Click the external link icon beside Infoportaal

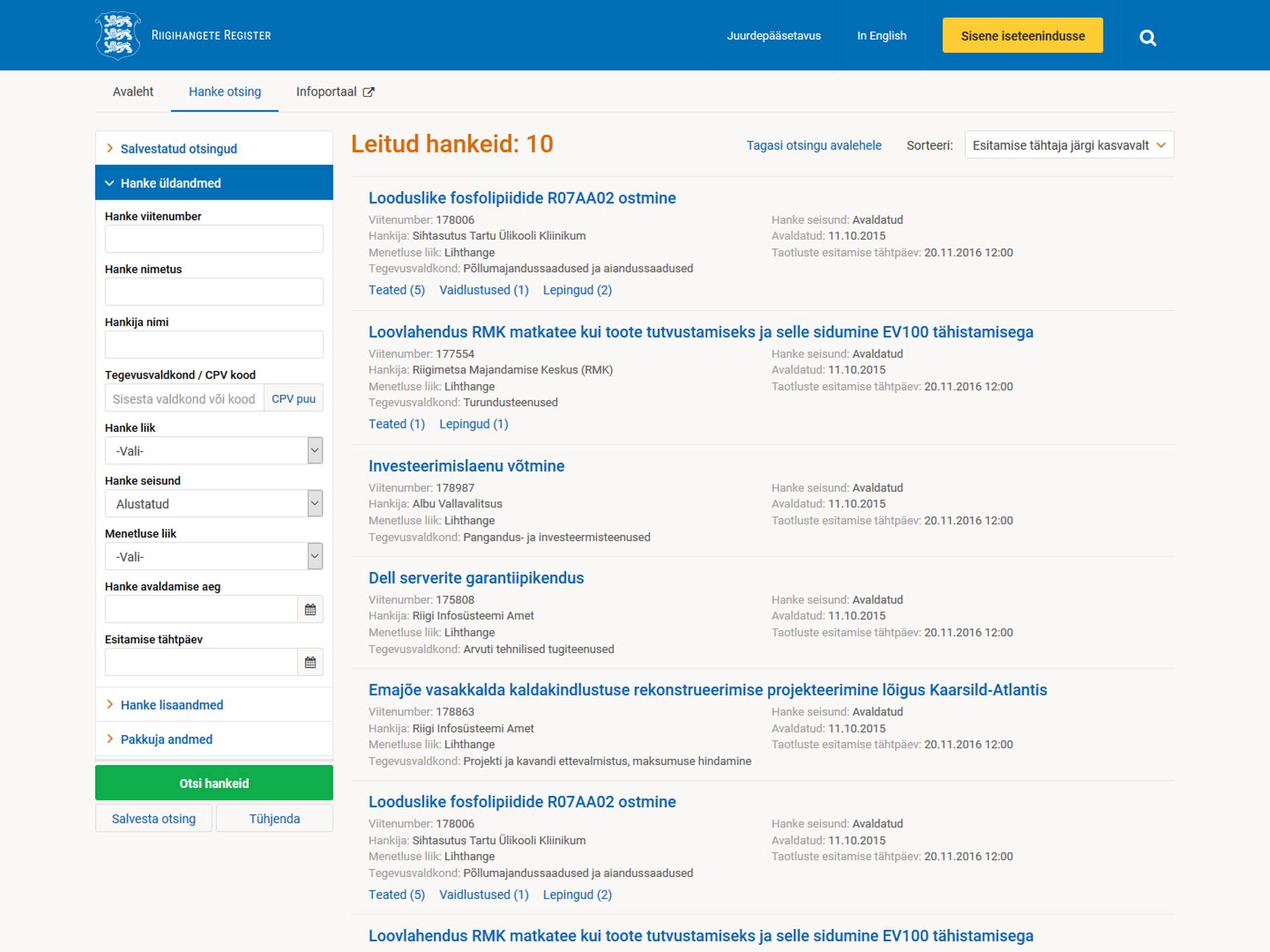[368, 92]
